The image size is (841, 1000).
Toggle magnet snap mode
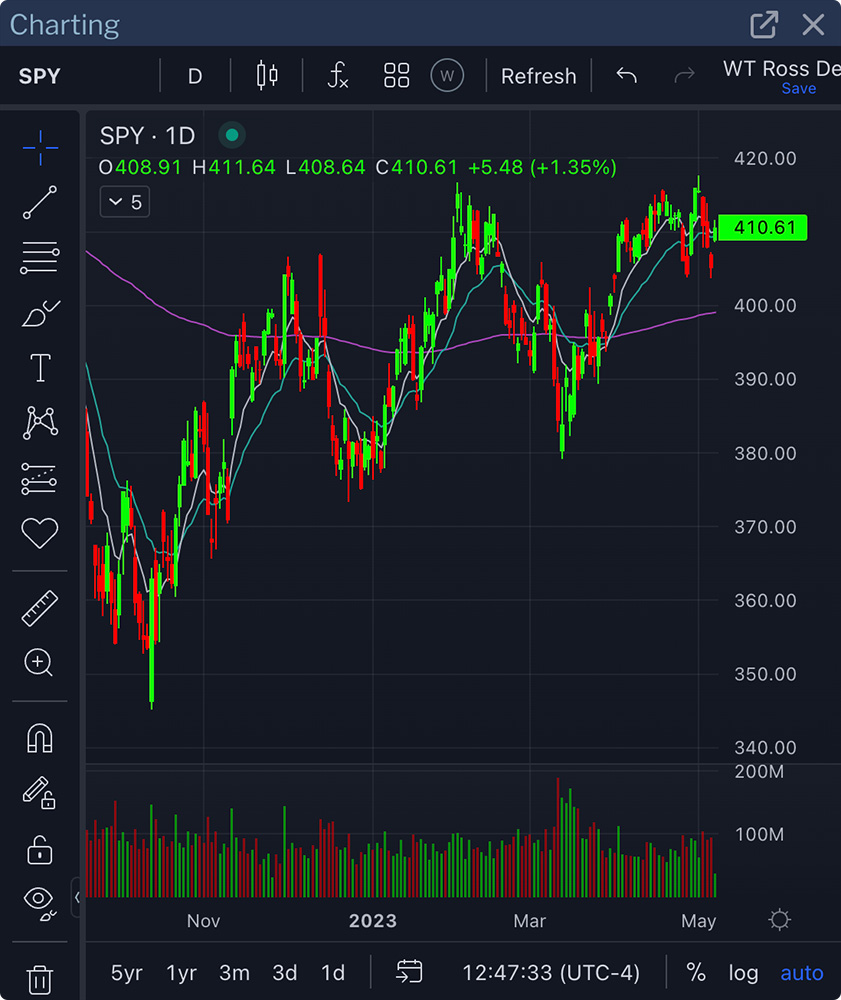click(x=40, y=739)
